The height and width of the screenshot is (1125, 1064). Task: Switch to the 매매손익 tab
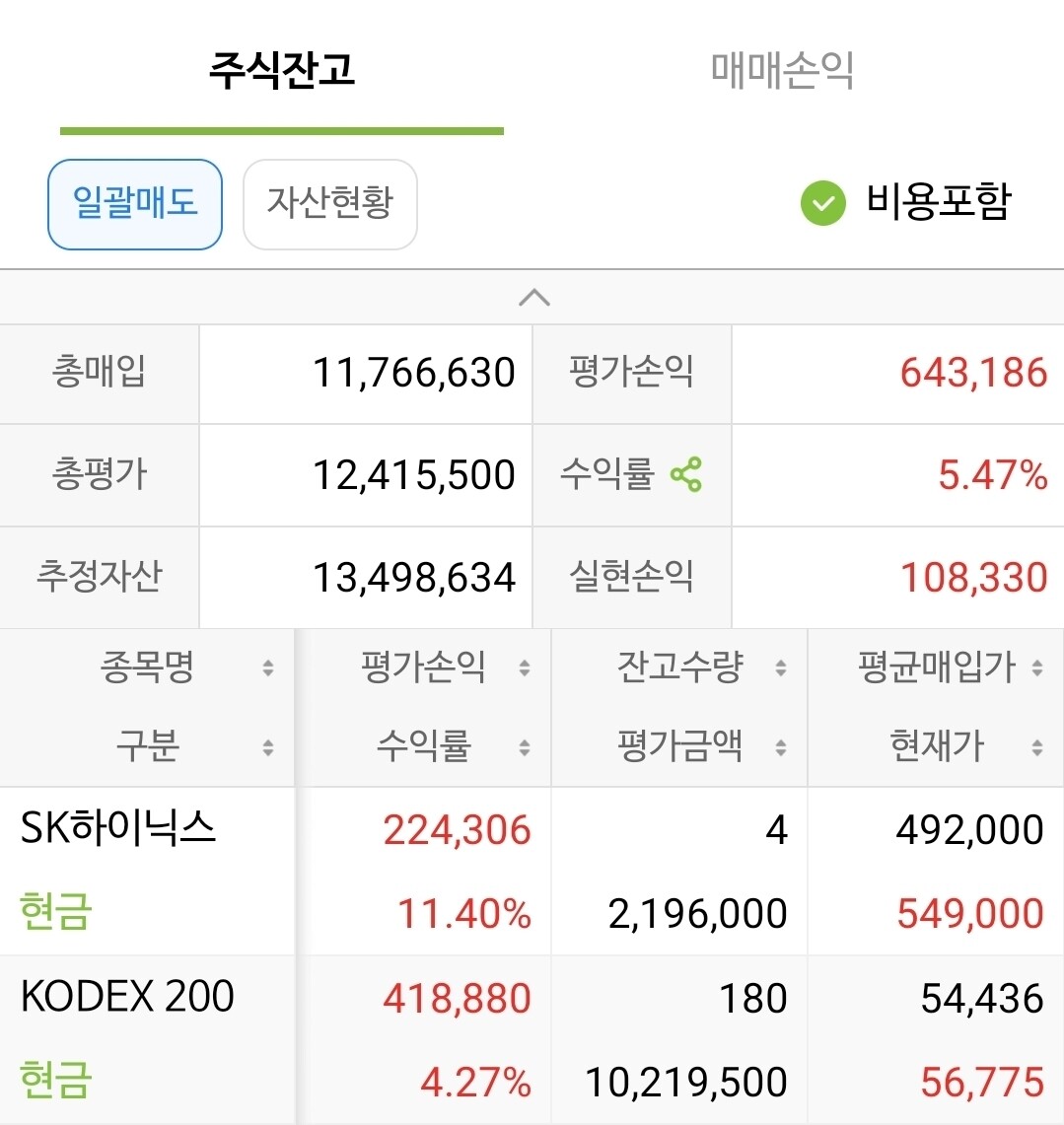[782, 70]
